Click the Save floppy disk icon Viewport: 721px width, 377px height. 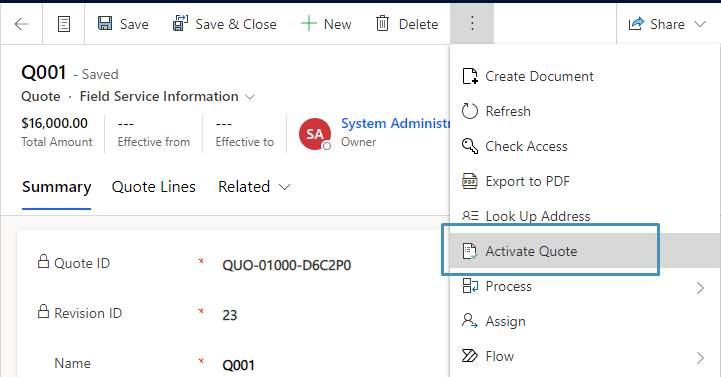pyautogui.click(x=105, y=23)
